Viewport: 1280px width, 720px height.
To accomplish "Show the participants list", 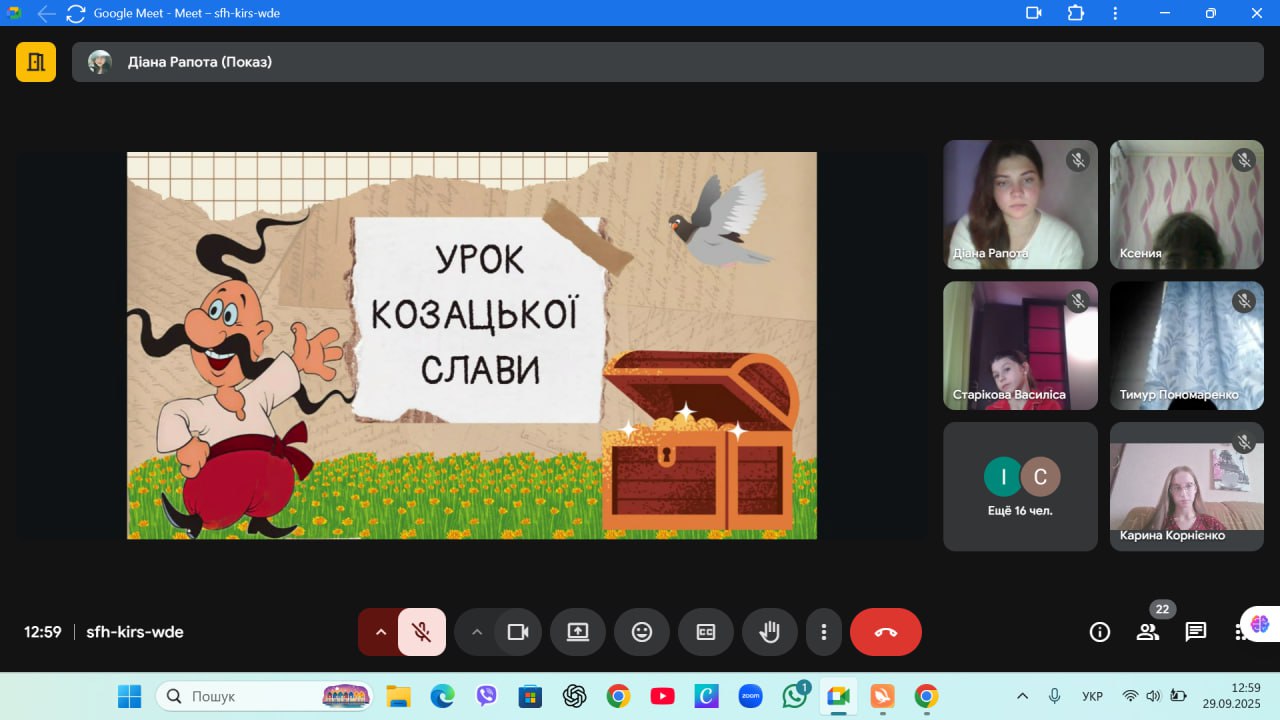I will pos(1147,632).
